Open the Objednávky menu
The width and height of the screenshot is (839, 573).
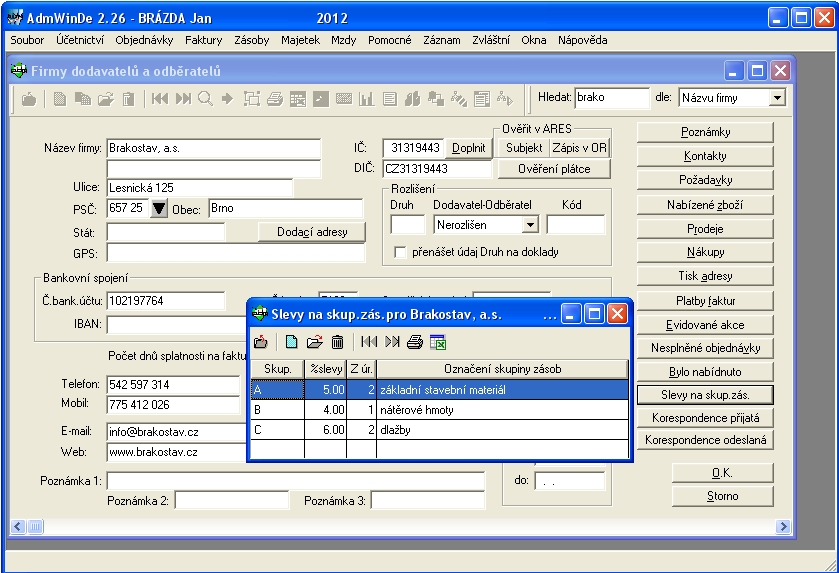pyautogui.click(x=144, y=40)
